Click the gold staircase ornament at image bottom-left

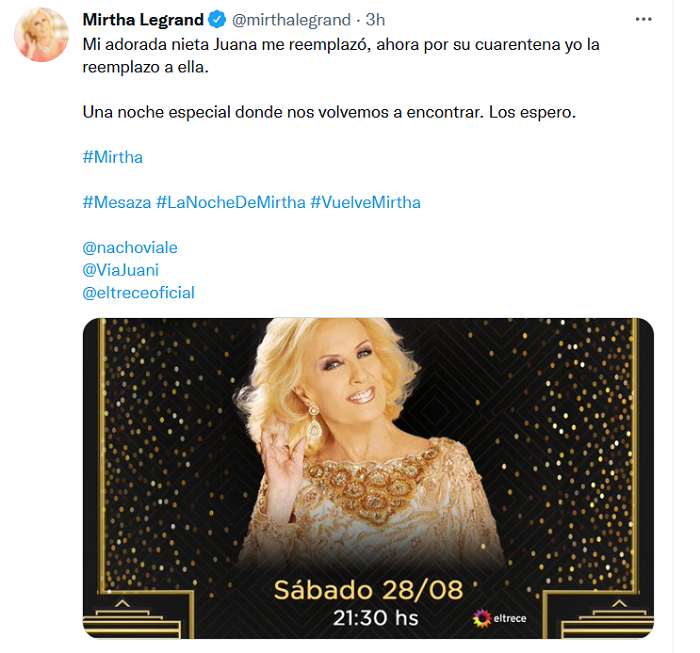click(x=139, y=614)
